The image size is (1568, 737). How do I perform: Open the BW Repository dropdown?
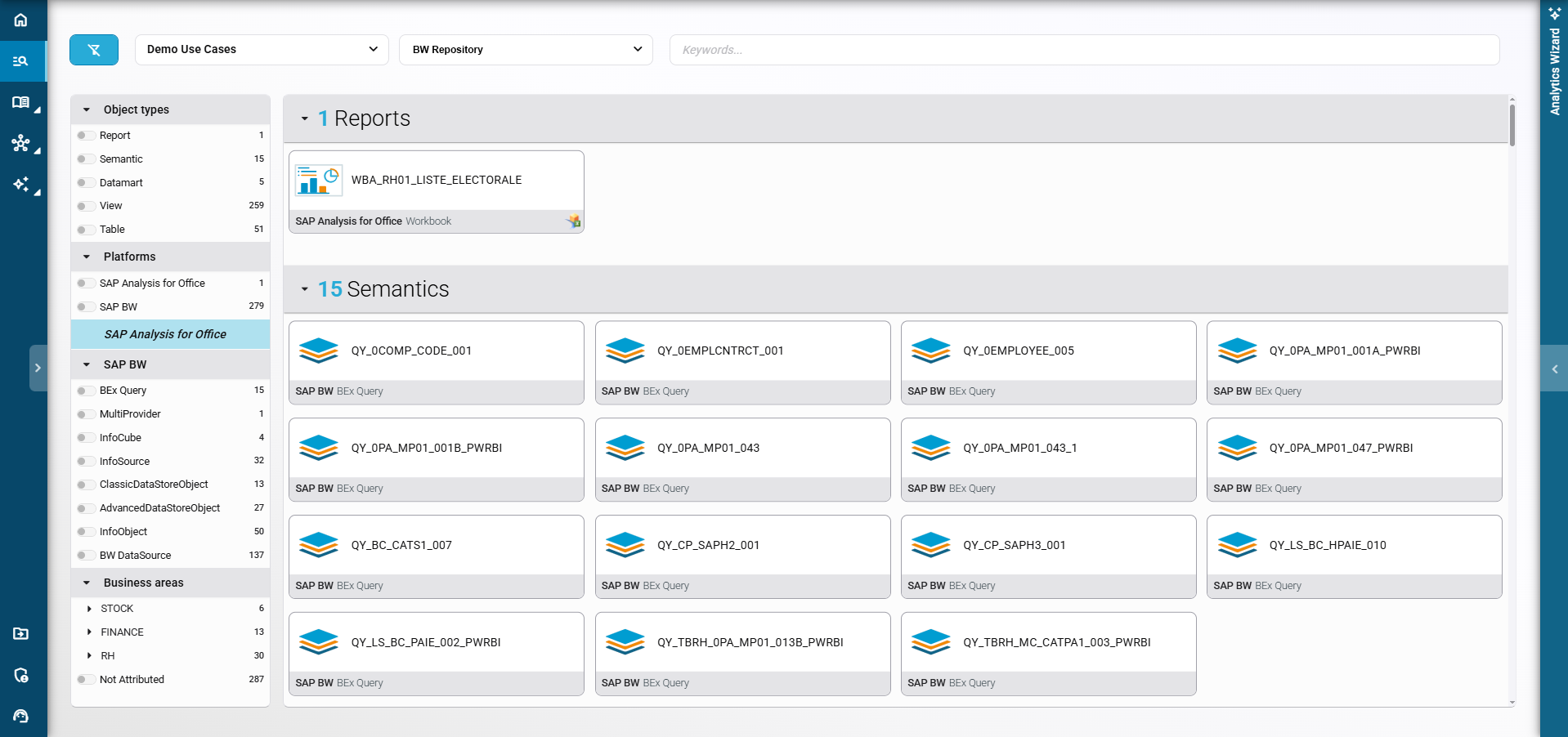point(526,50)
